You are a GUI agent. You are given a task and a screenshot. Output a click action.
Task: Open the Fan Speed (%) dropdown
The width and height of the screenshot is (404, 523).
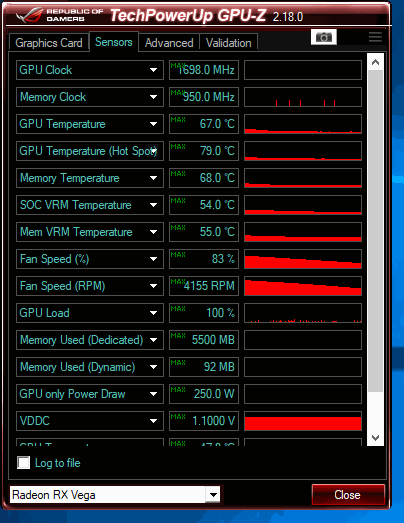click(x=153, y=259)
